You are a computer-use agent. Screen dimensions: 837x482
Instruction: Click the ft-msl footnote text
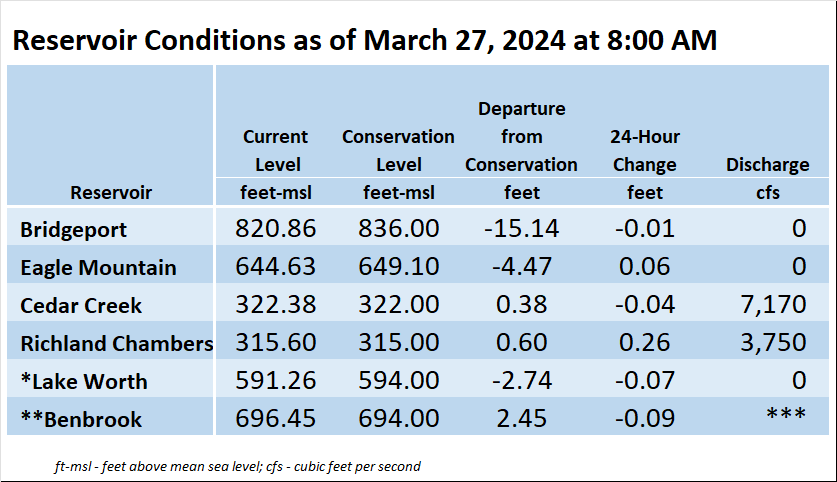(x=237, y=466)
